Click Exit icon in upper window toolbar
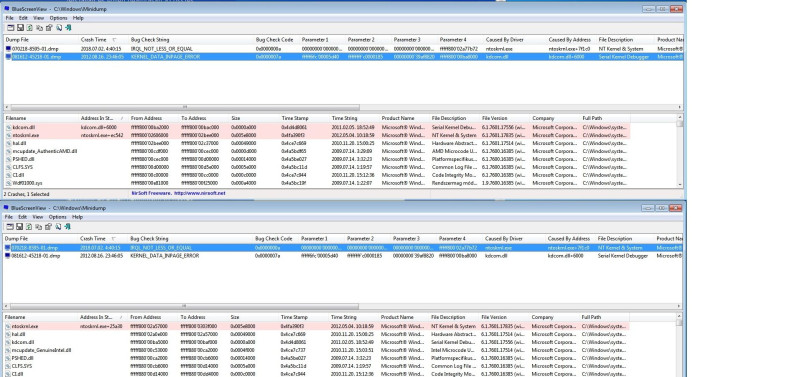Image resolution: width=800 pixels, height=377 pixels. pos(68,28)
